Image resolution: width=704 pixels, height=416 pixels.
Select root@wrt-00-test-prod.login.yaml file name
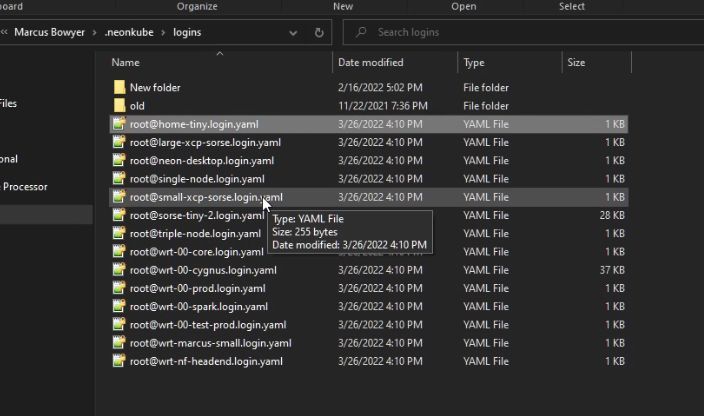click(x=208, y=325)
